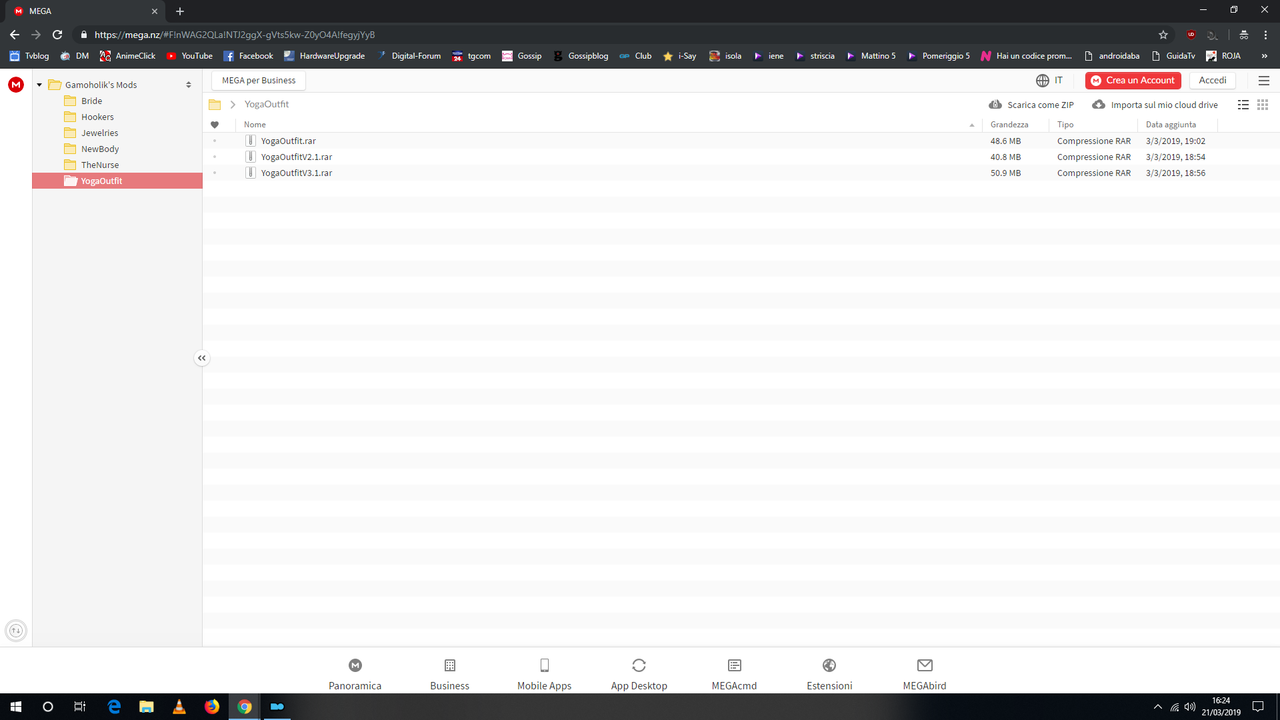This screenshot has width=1280, height=720.
Task: Open the hamburger main menu
Action: 1264,80
